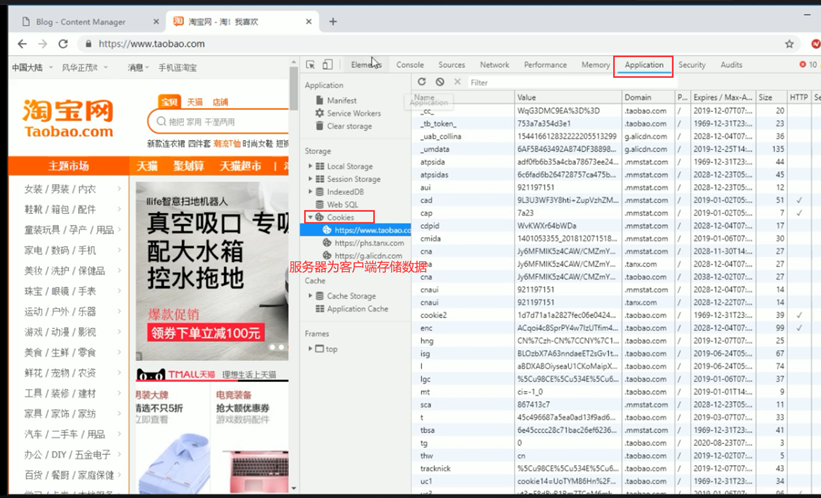Screen dimensions: 821x498
Task: Switch to the Security tab
Action: tap(692, 64)
